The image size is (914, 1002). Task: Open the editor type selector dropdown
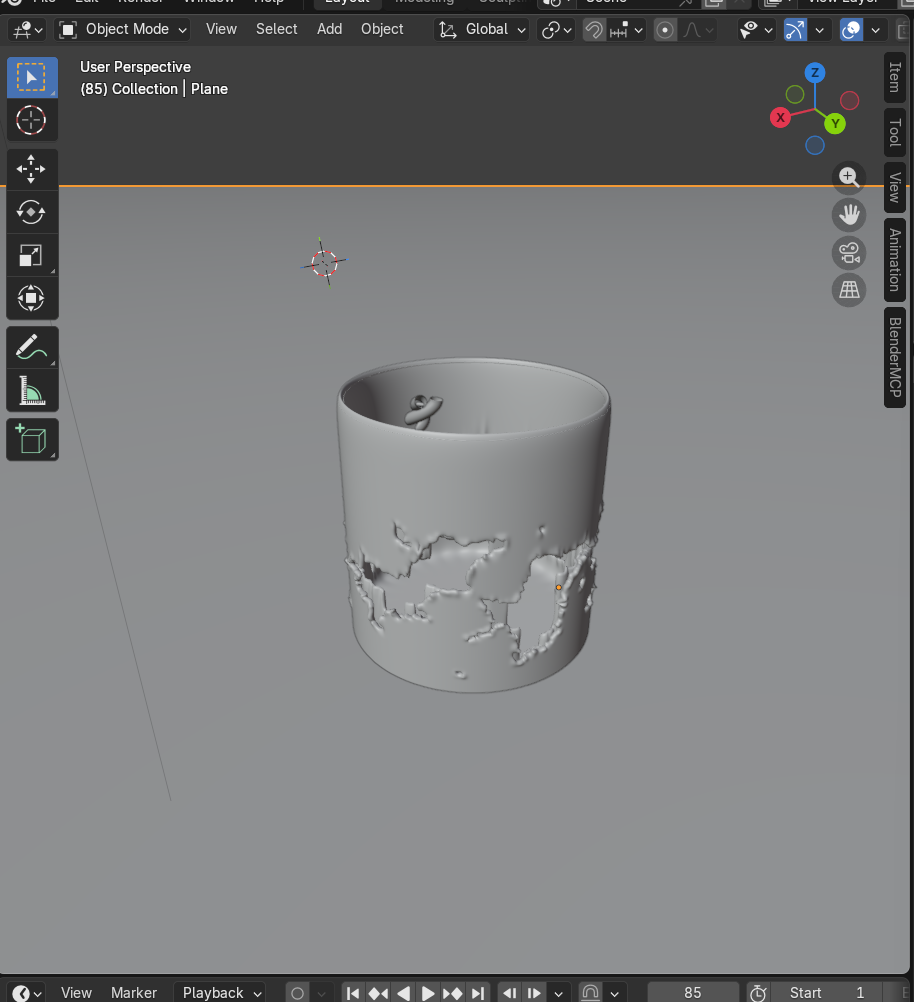click(26, 29)
